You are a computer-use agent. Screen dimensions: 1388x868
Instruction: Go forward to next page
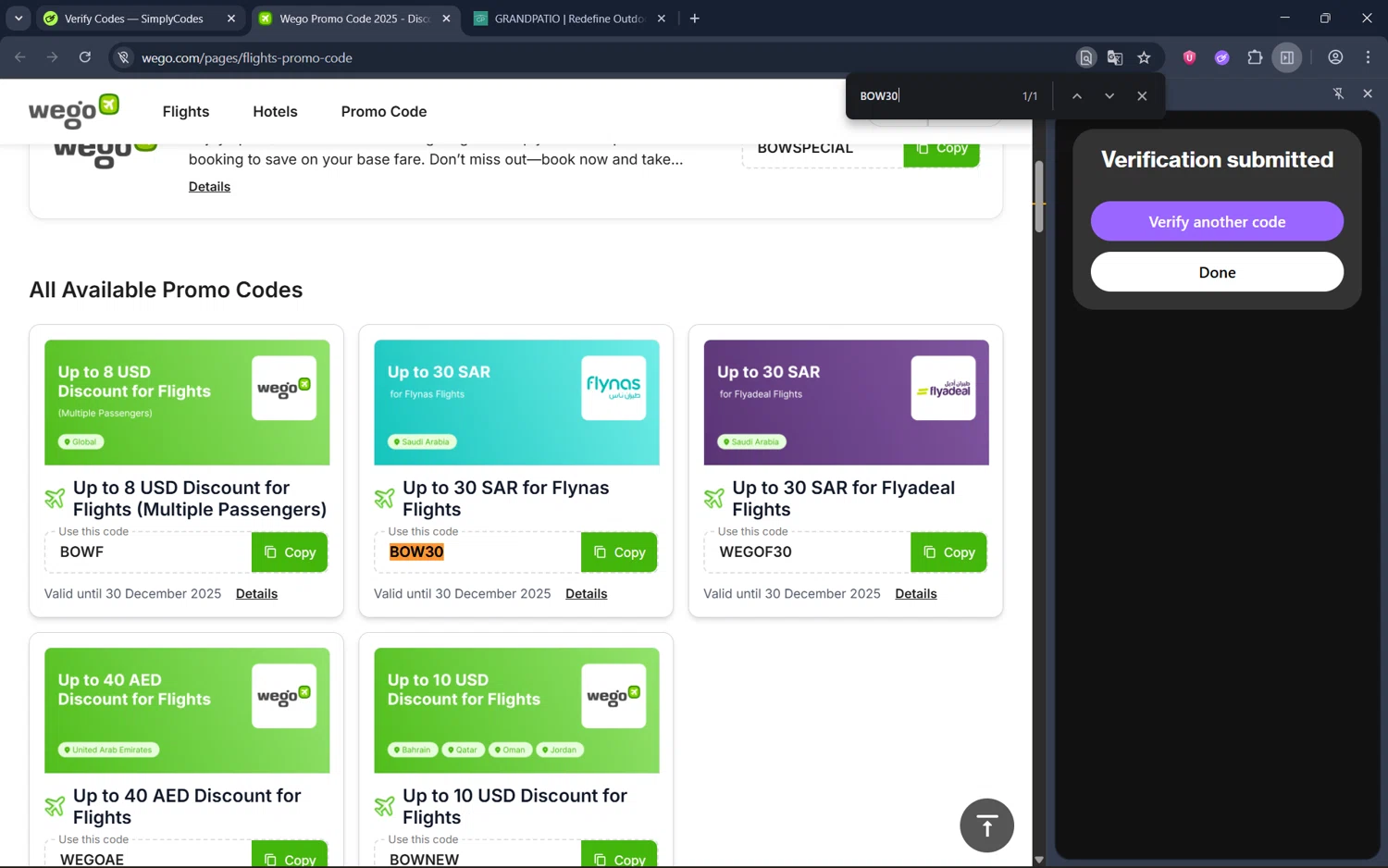(53, 57)
